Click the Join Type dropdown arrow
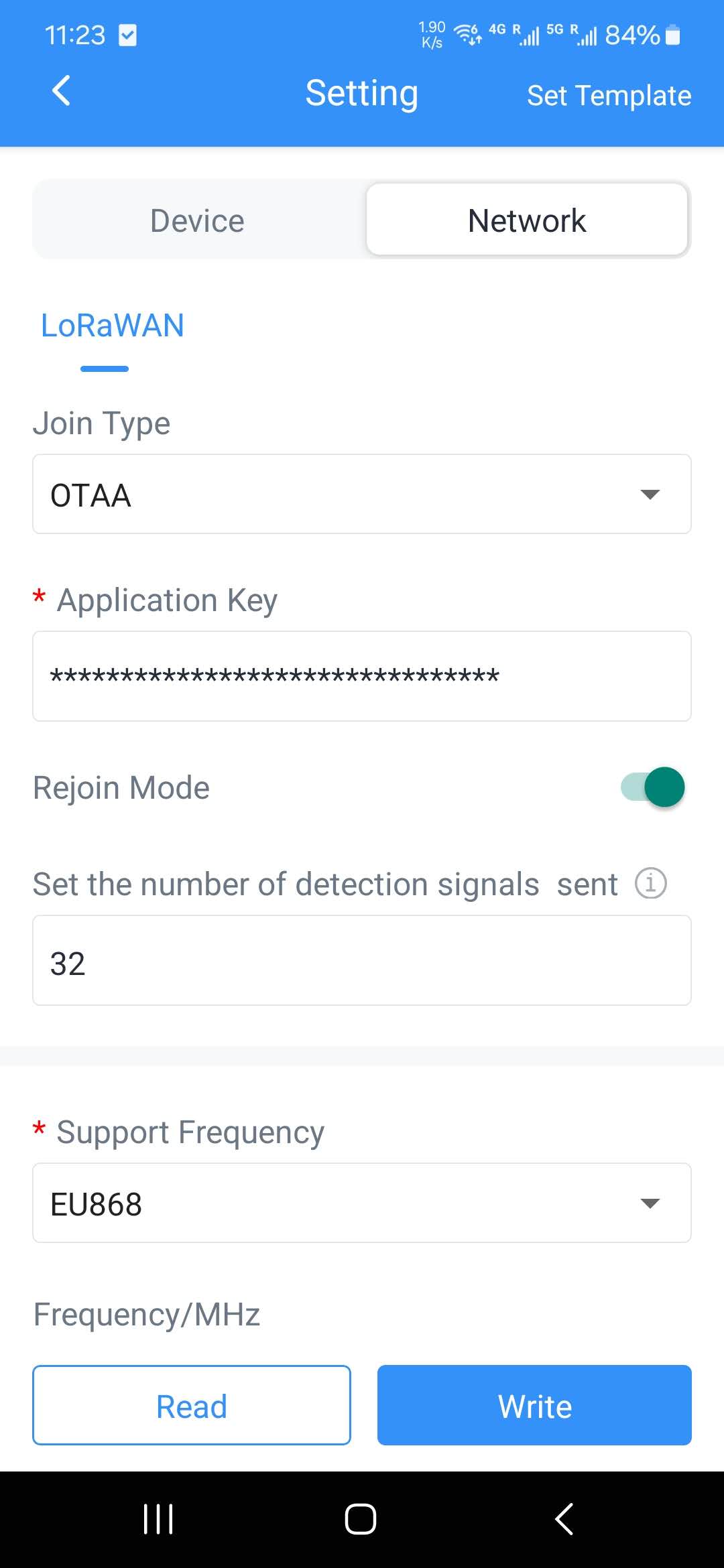Viewport: 724px width, 1568px height. point(650,495)
